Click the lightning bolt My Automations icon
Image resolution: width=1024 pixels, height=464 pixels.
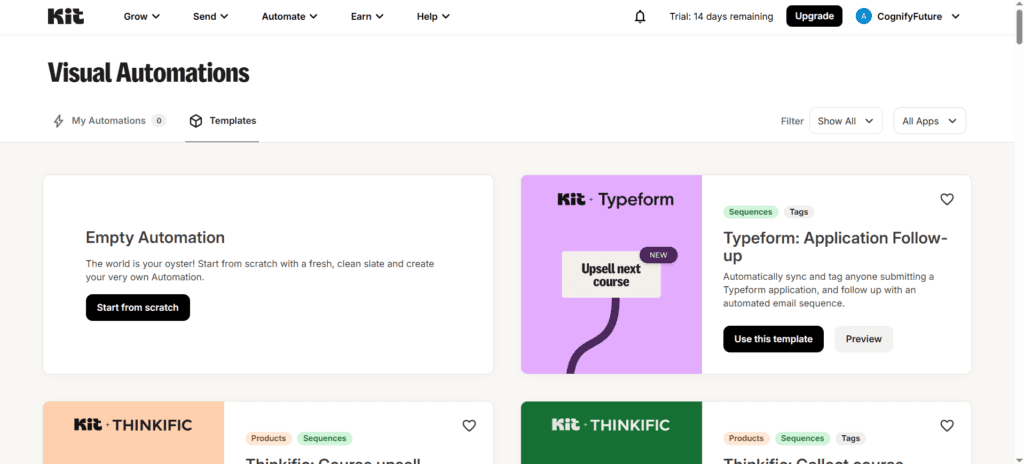pos(59,121)
